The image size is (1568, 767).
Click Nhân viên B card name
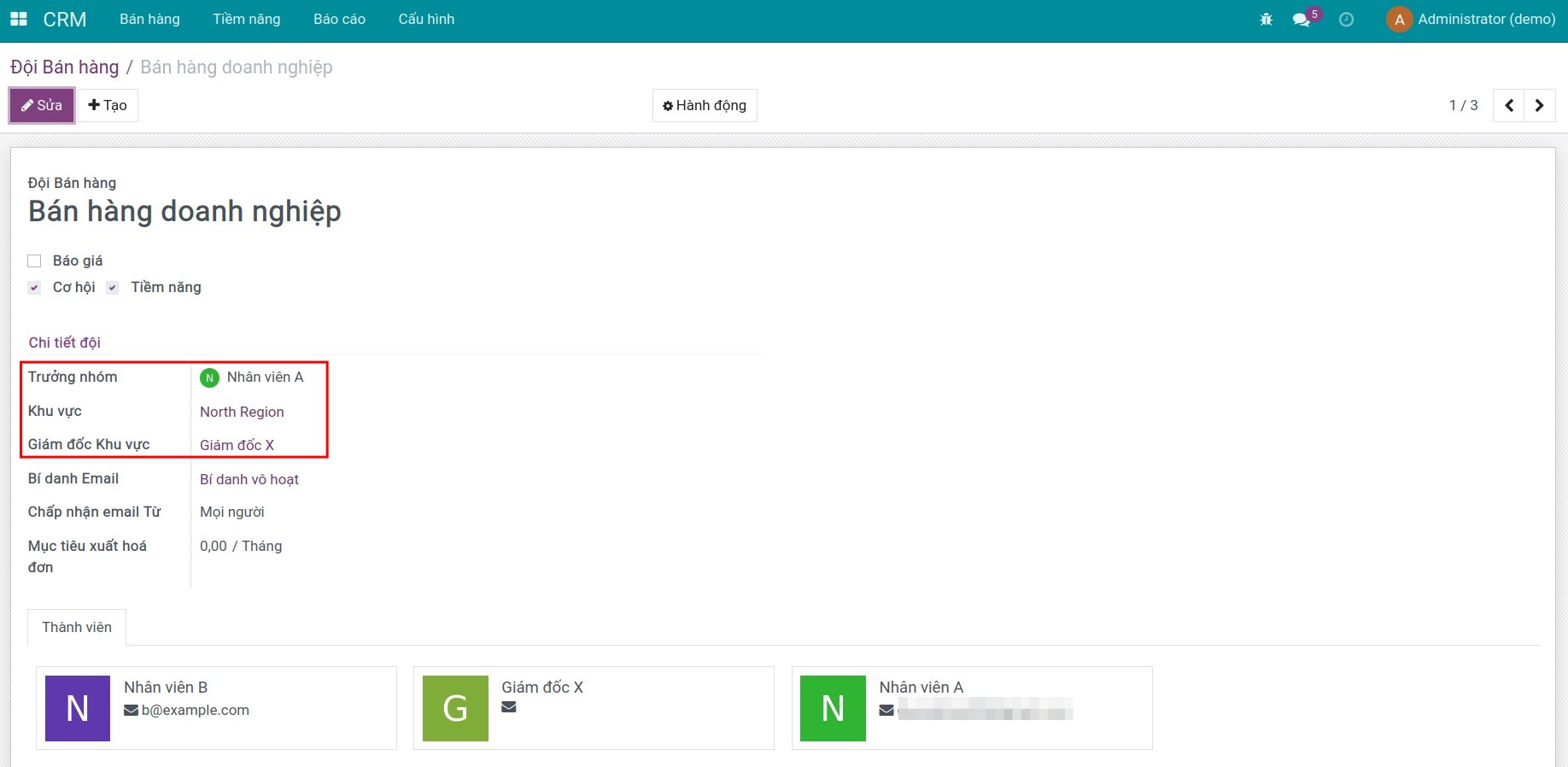point(166,688)
